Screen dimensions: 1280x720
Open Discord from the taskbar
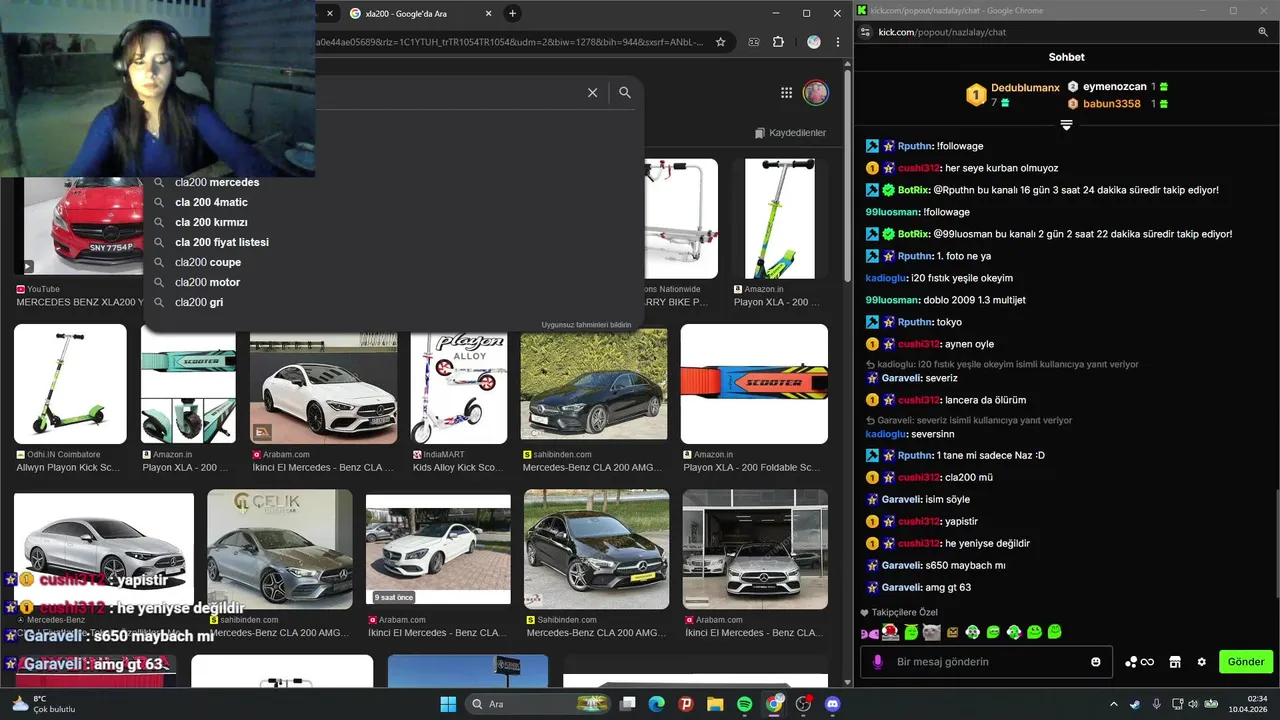(x=833, y=704)
